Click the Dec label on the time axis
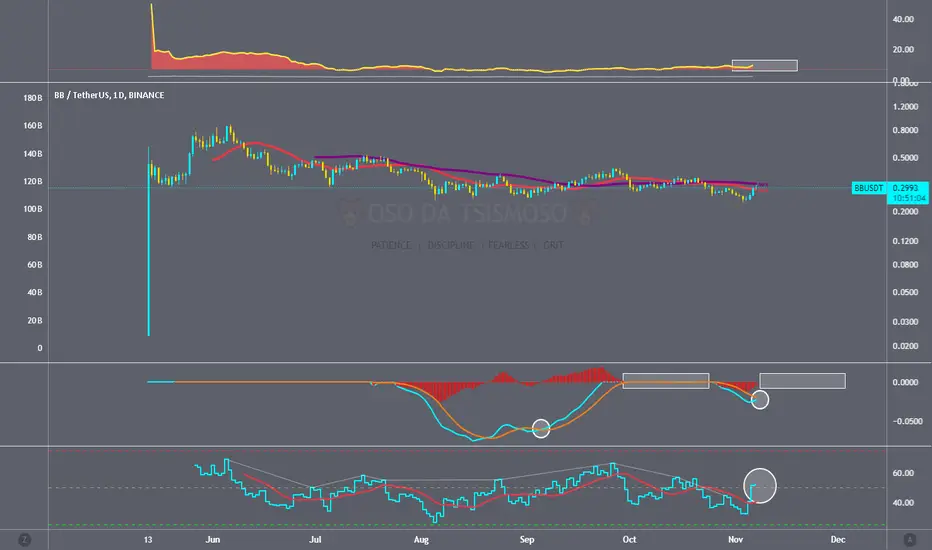The height and width of the screenshot is (550, 932). (x=837, y=539)
